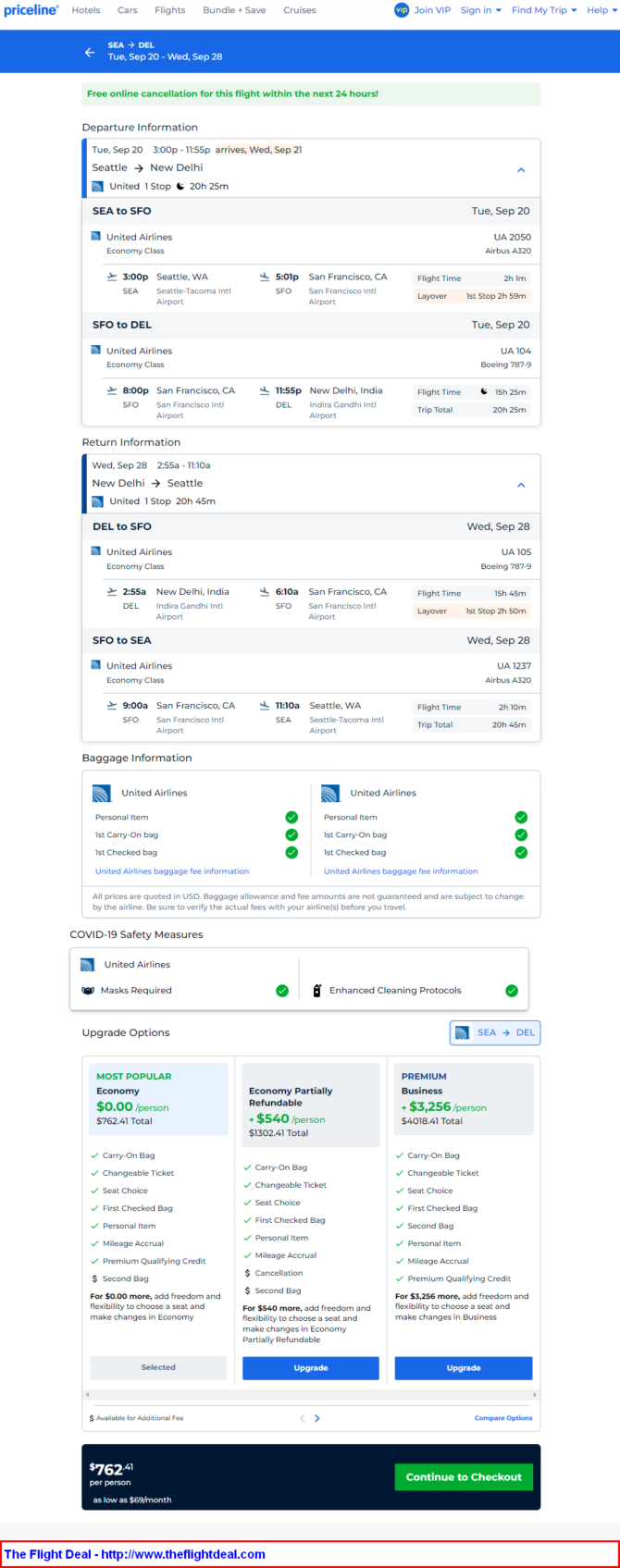This screenshot has width=620, height=1568.
Task: Click the cleaning spray bottle icon
Action: point(317,990)
